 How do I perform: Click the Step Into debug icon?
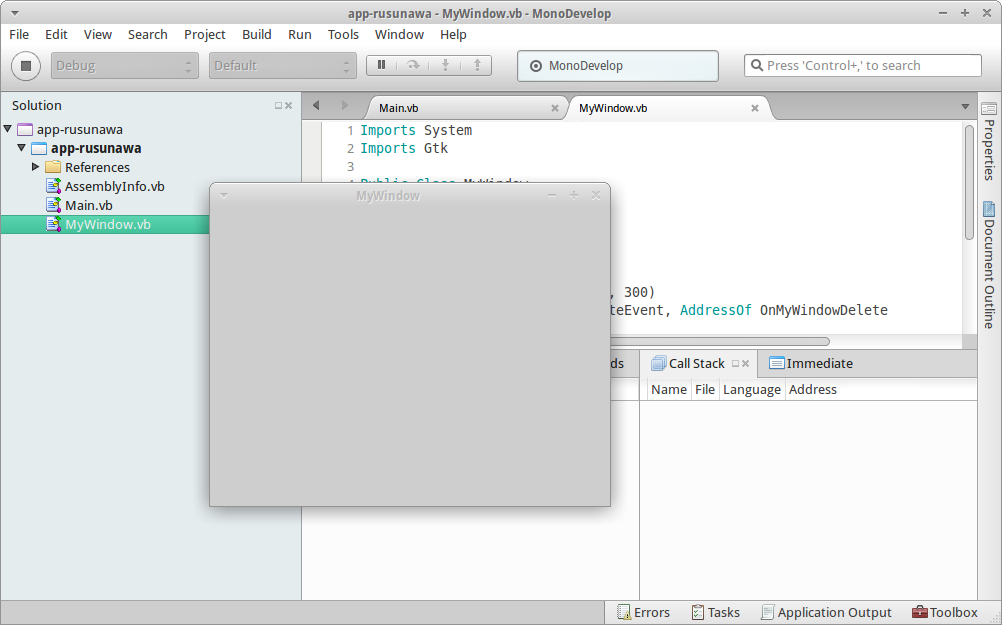click(x=445, y=65)
